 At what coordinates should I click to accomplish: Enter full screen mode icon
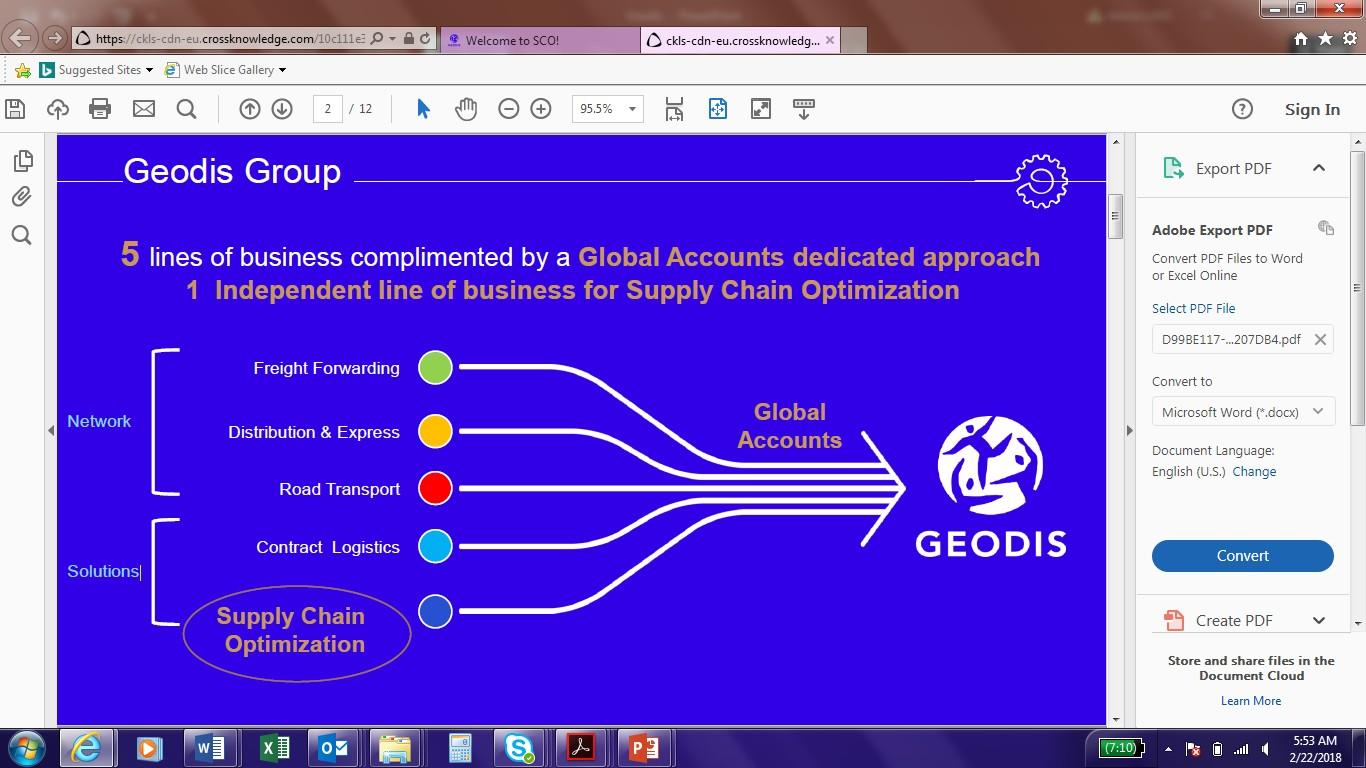(761, 109)
